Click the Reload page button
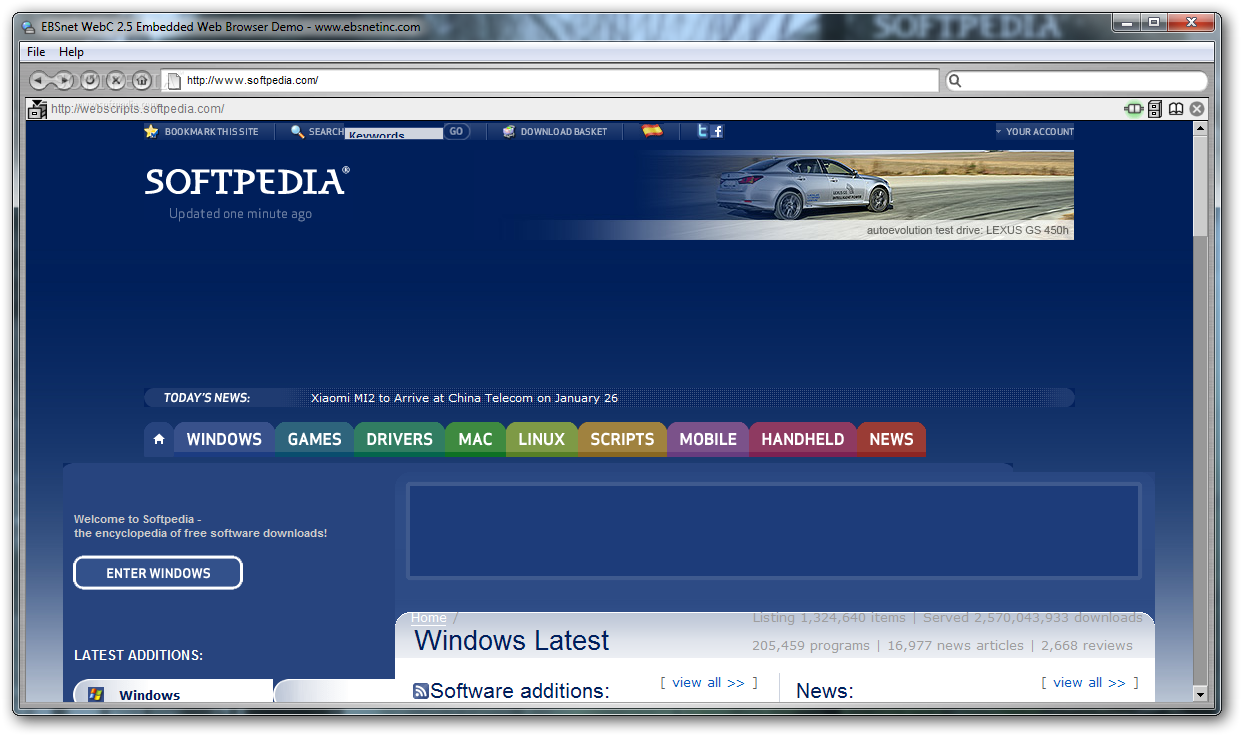This screenshot has height=736, width=1242. point(90,80)
